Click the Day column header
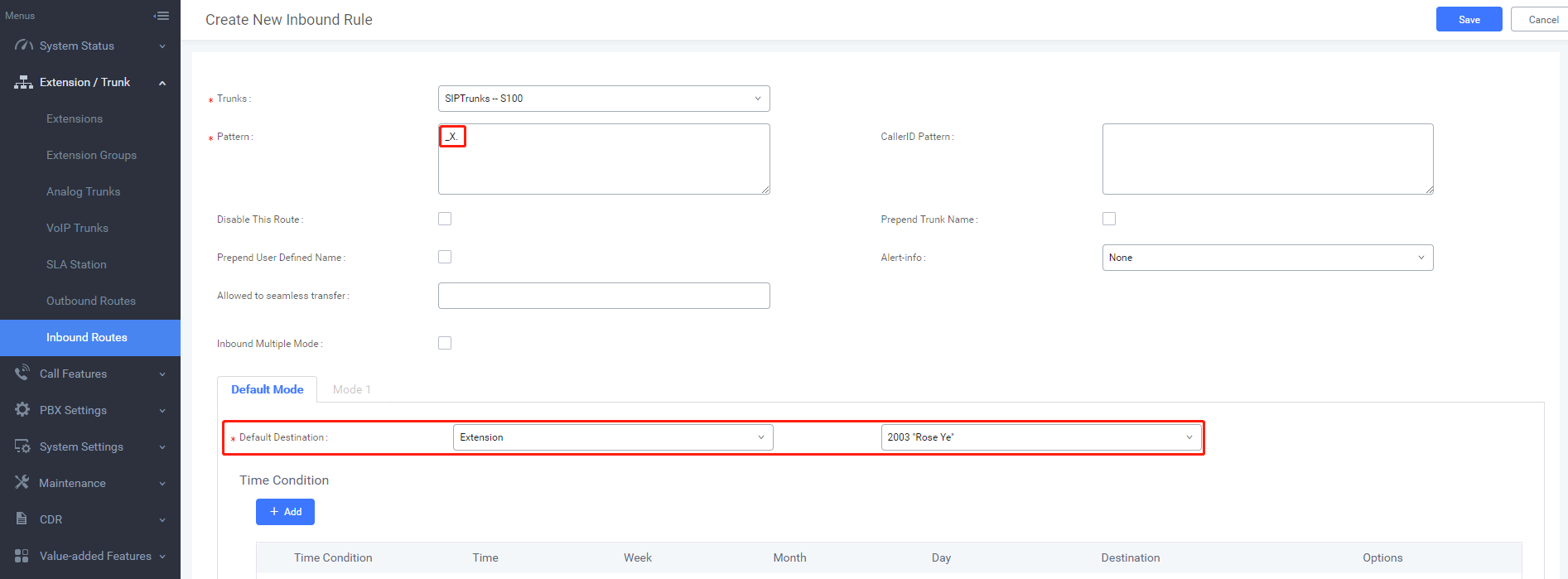 tap(941, 557)
